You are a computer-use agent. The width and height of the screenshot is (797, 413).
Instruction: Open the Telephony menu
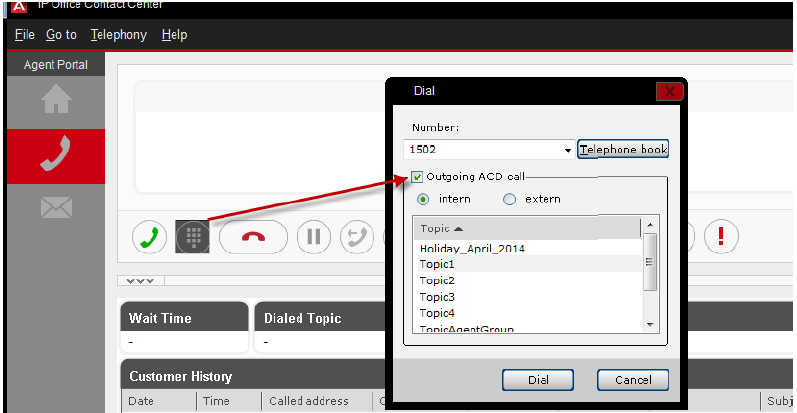118,35
